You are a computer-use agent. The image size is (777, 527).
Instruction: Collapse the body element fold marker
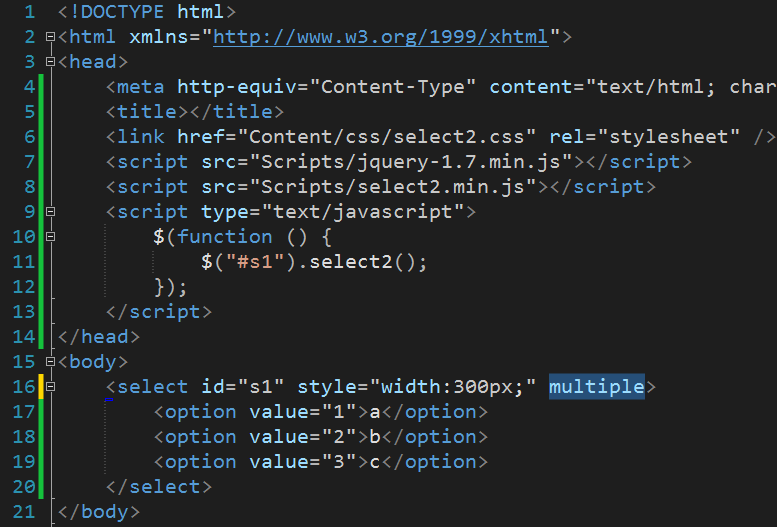tap(50, 361)
